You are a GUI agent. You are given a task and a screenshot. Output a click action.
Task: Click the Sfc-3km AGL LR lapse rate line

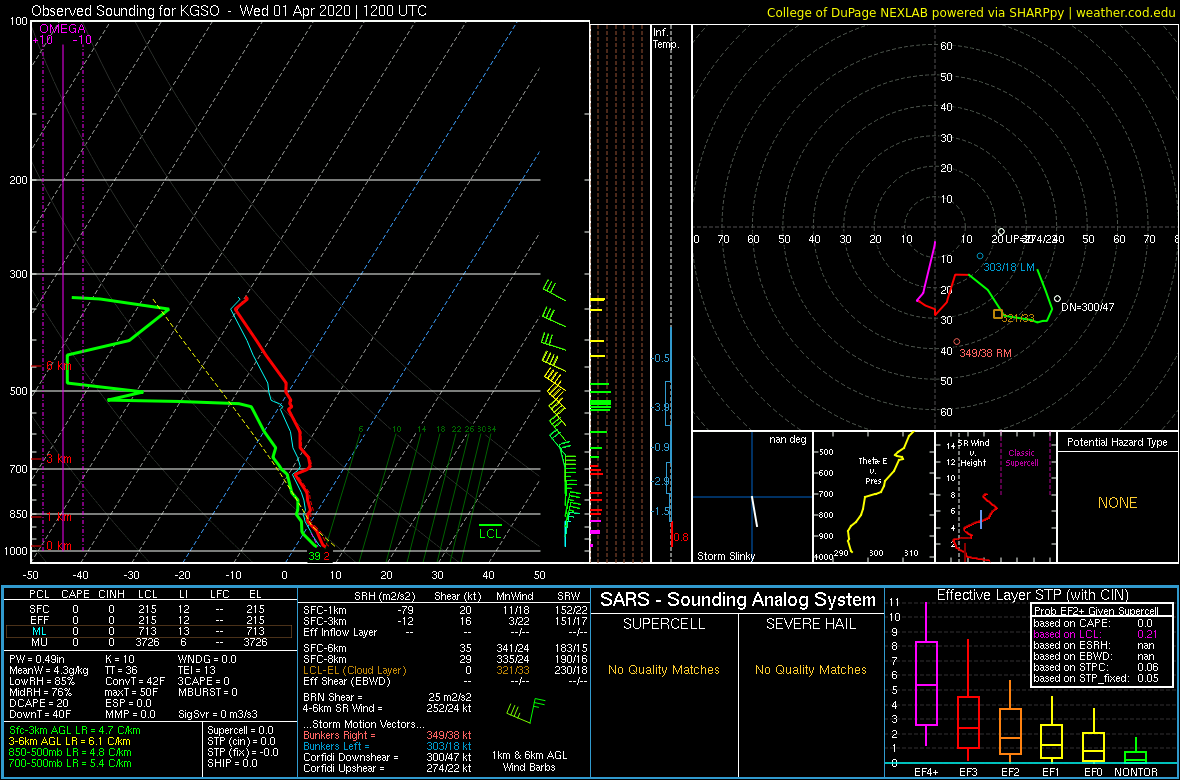[75, 730]
